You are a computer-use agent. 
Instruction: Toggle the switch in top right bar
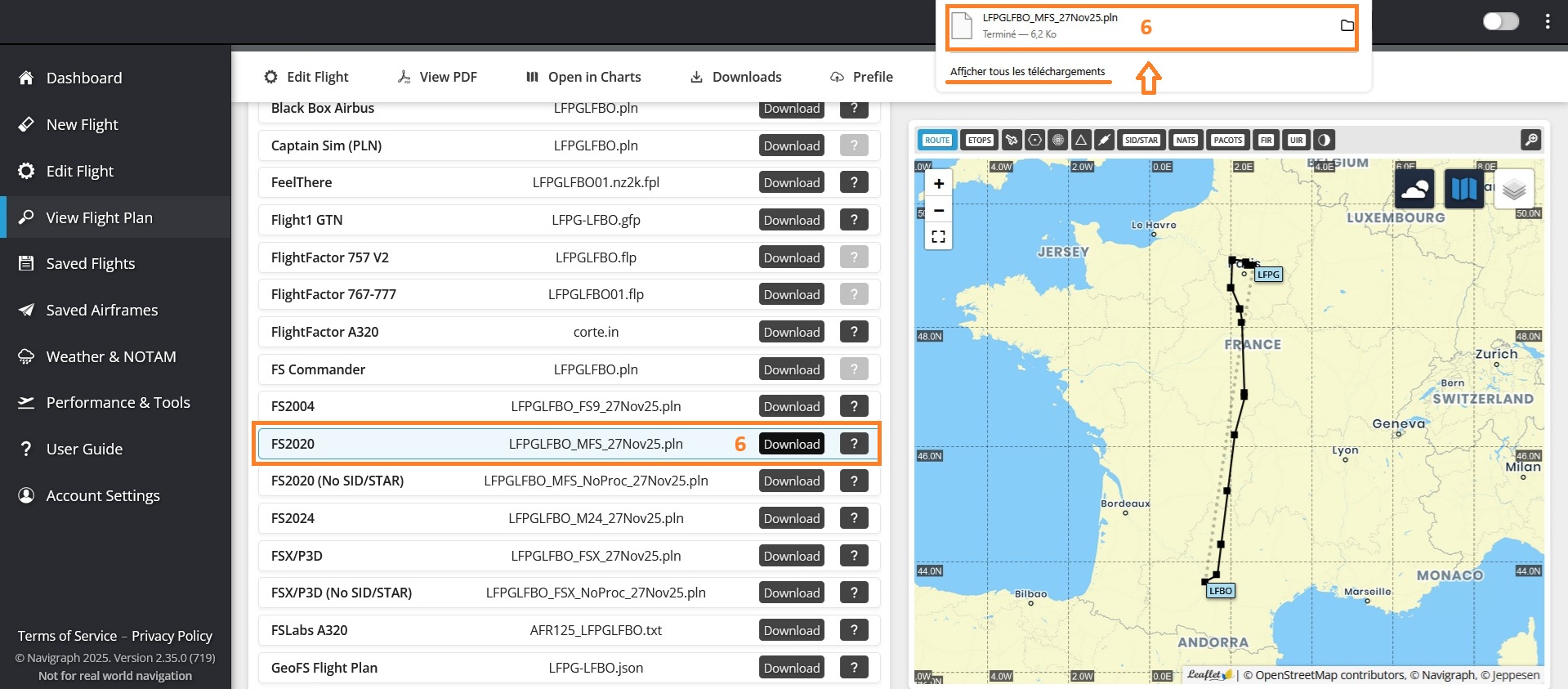[x=1501, y=21]
